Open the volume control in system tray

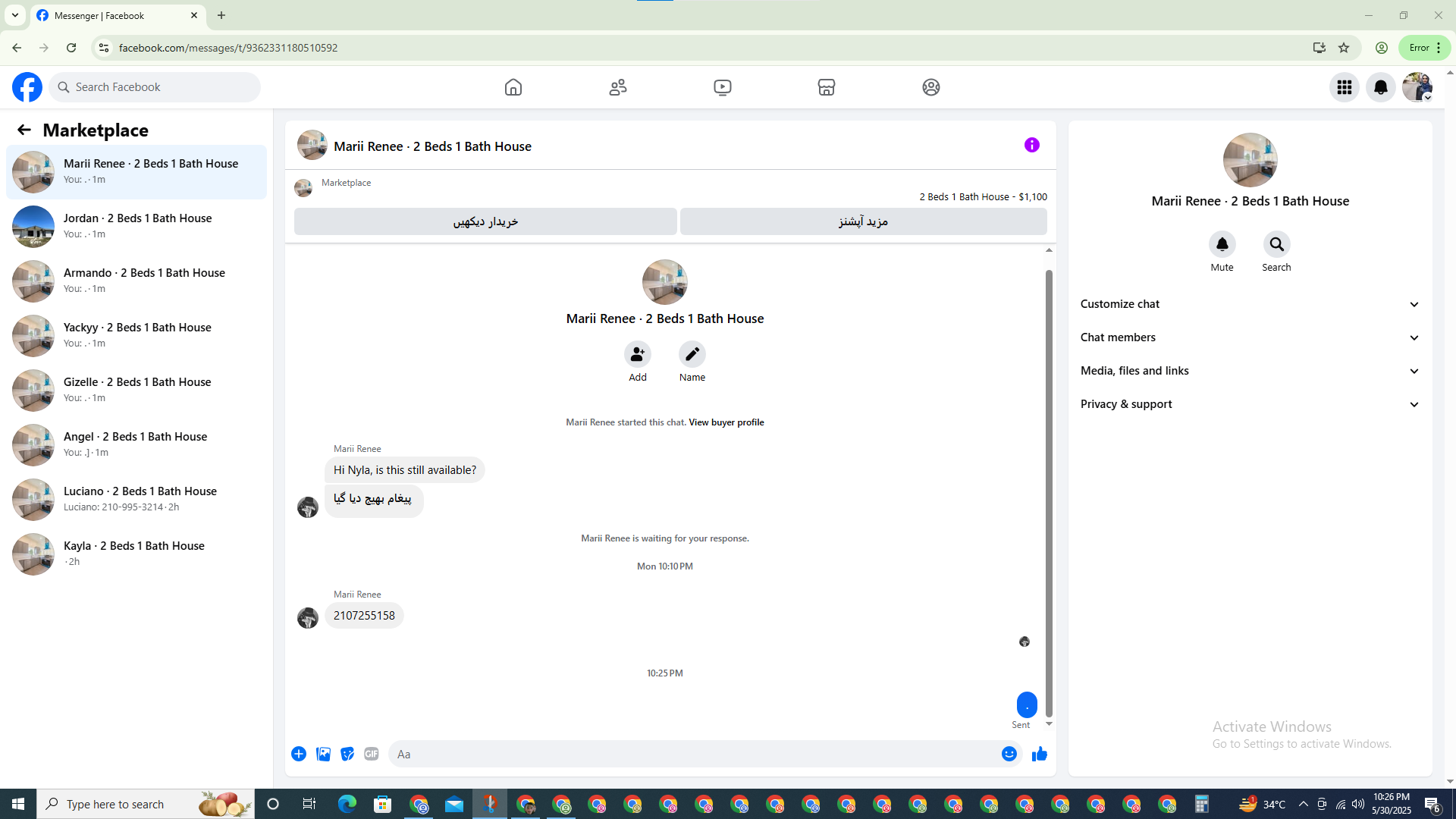pyautogui.click(x=1358, y=804)
